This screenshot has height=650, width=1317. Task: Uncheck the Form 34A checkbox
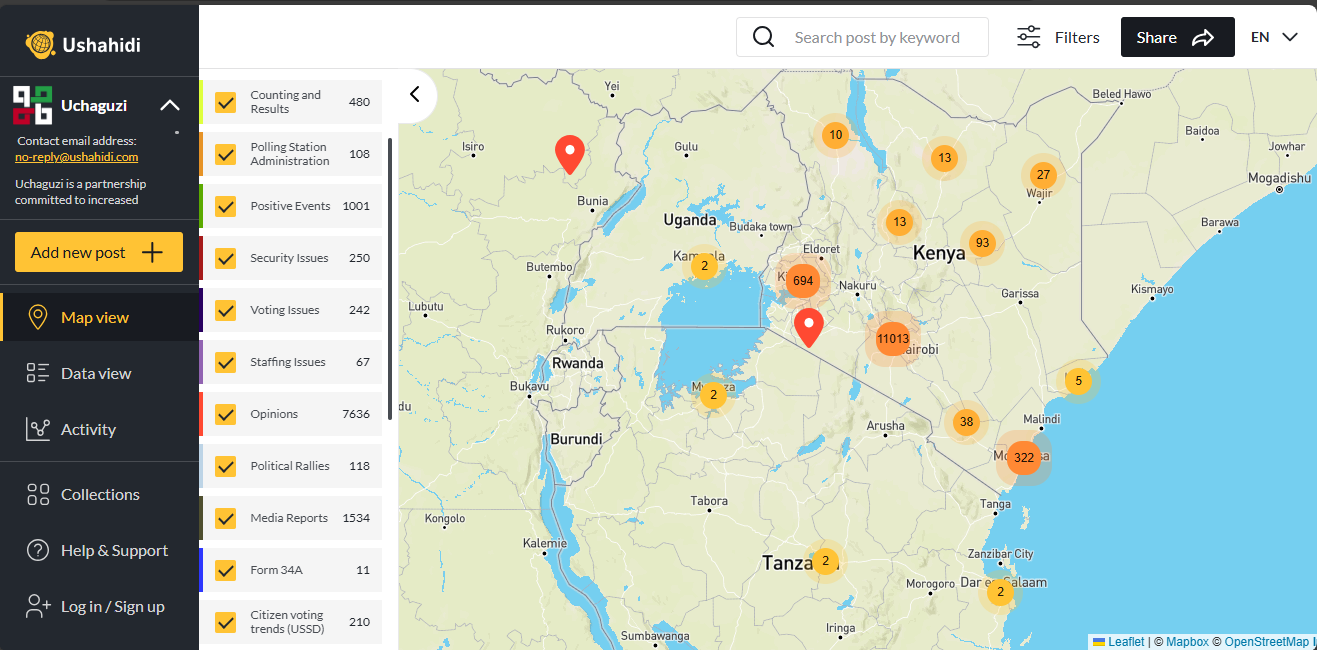pyautogui.click(x=226, y=570)
